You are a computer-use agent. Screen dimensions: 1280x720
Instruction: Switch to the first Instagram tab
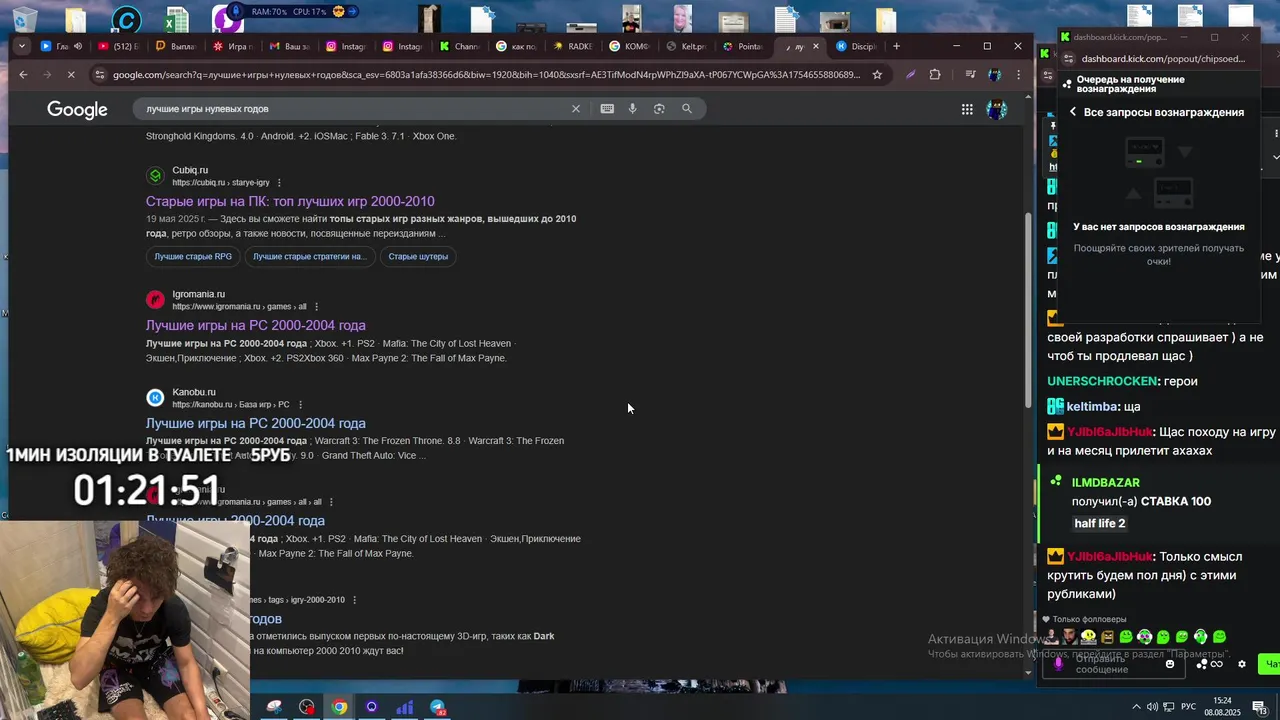click(x=346, y=46)
